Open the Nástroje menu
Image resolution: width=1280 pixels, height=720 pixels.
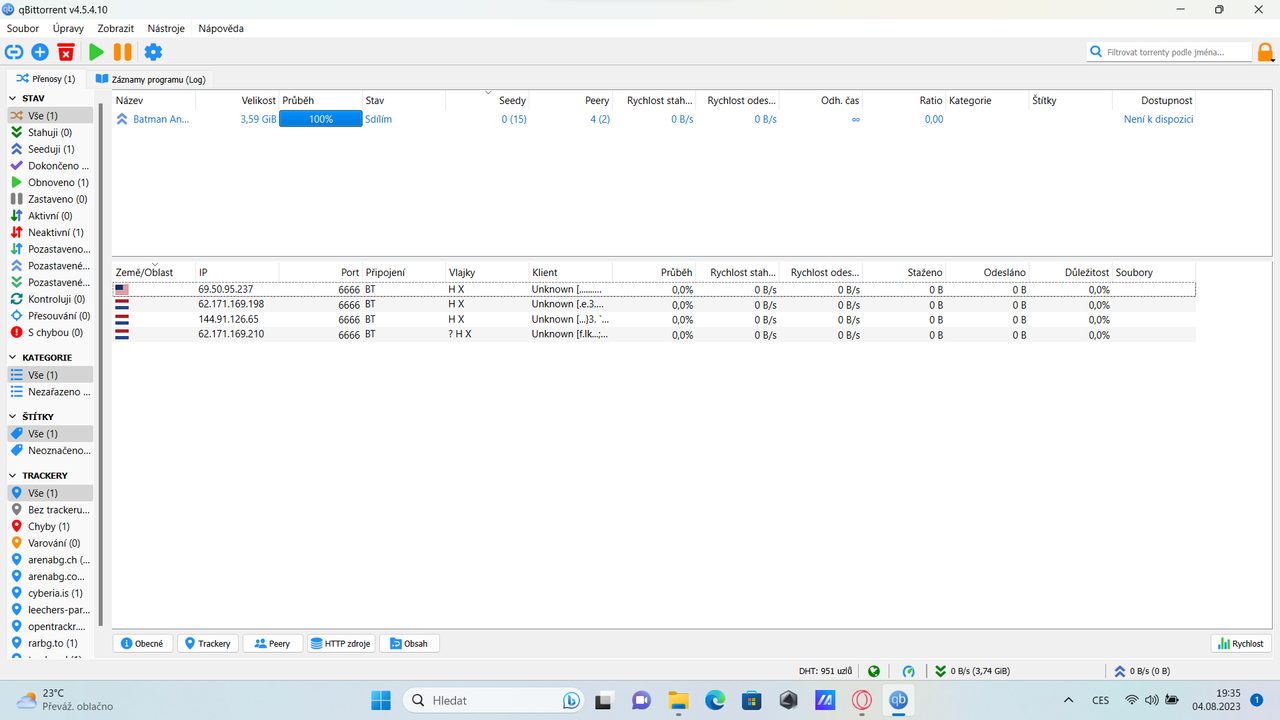pyautogui.click(x=165, y=28)
